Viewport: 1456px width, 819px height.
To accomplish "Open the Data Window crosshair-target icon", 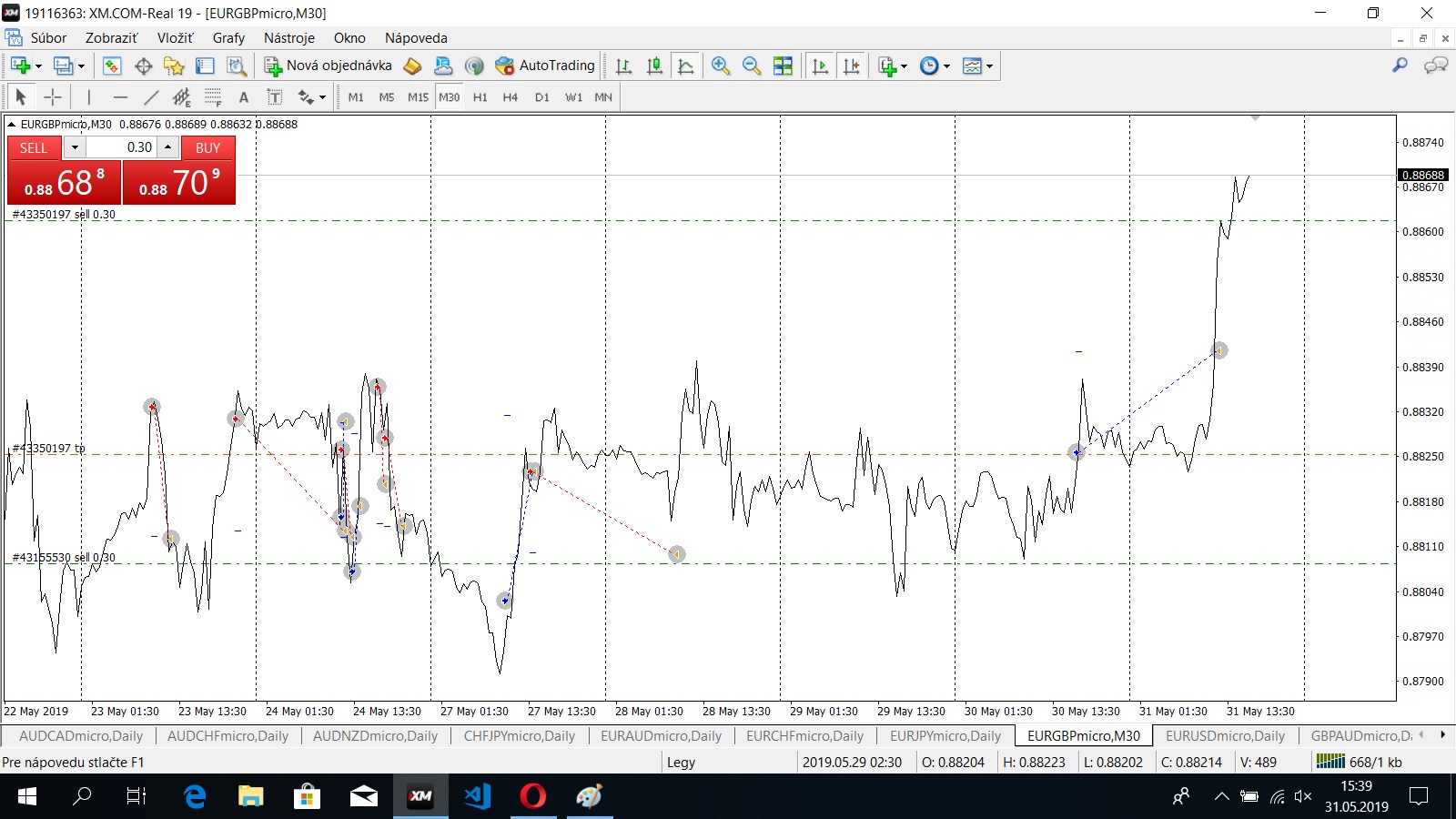I will coord(143,66).
